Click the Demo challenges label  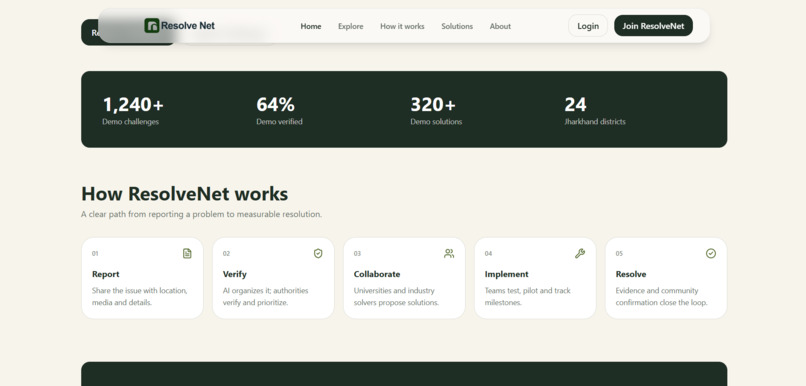(131, 122)
